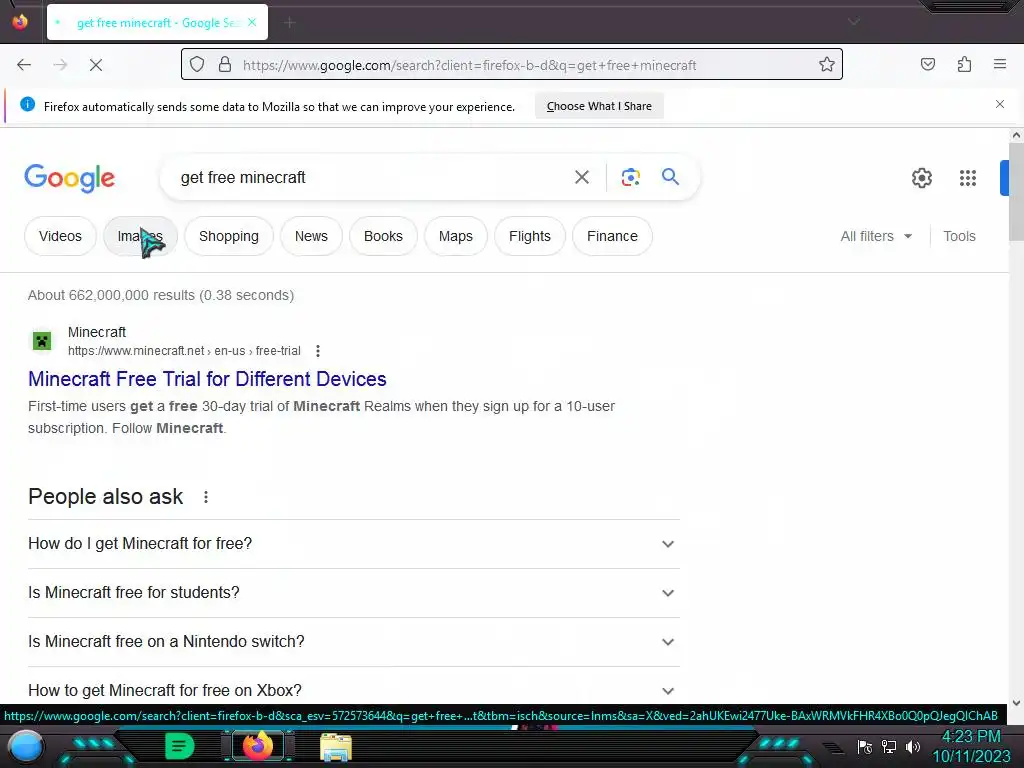Image resolution: width=1024 pixels, height=768 pixels.
Task: Expand 'How do I get Minecraft for free?'
Action: click(x=353, y=544)
